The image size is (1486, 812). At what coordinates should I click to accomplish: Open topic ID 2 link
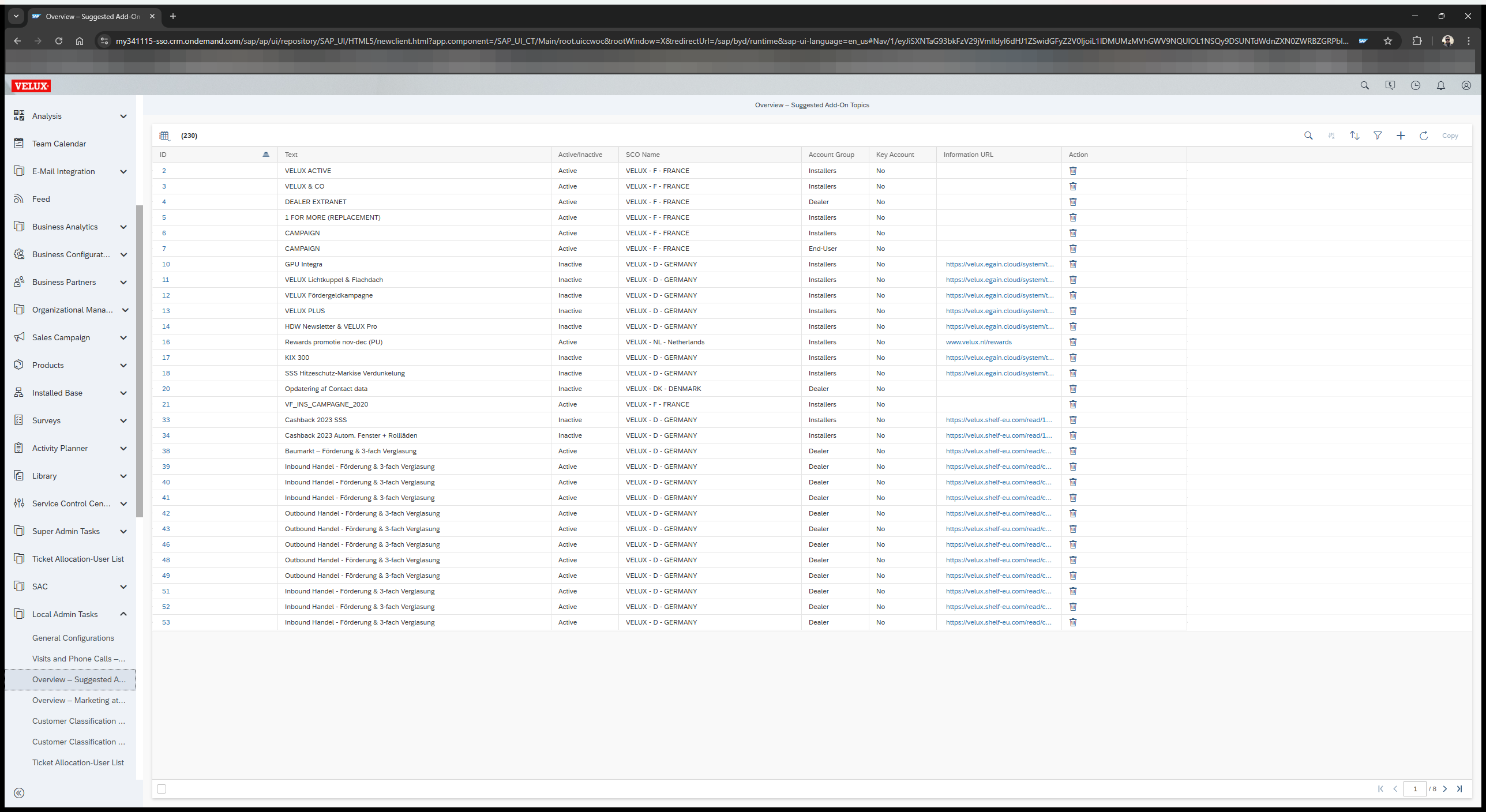pos(164,171)
